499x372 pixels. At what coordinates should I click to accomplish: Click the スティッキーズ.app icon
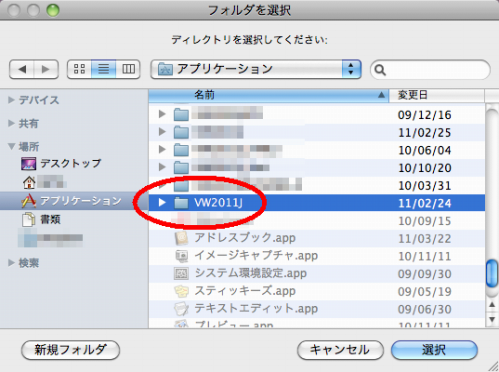(181, 292)
